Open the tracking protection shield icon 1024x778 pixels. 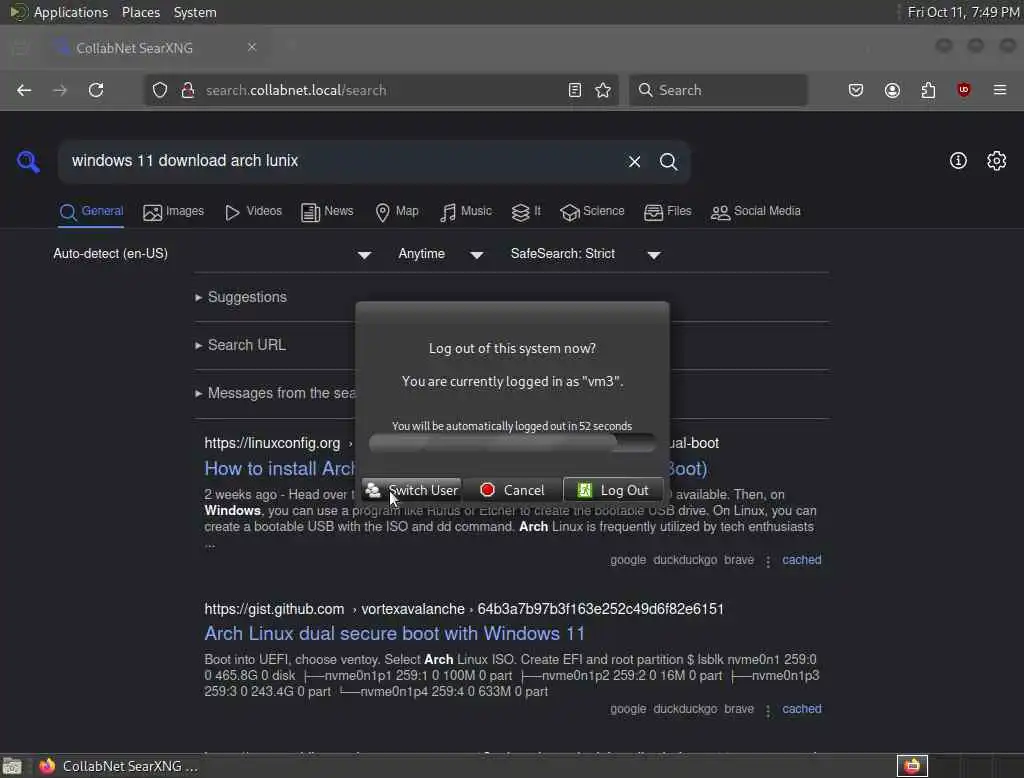coord(160,90)
